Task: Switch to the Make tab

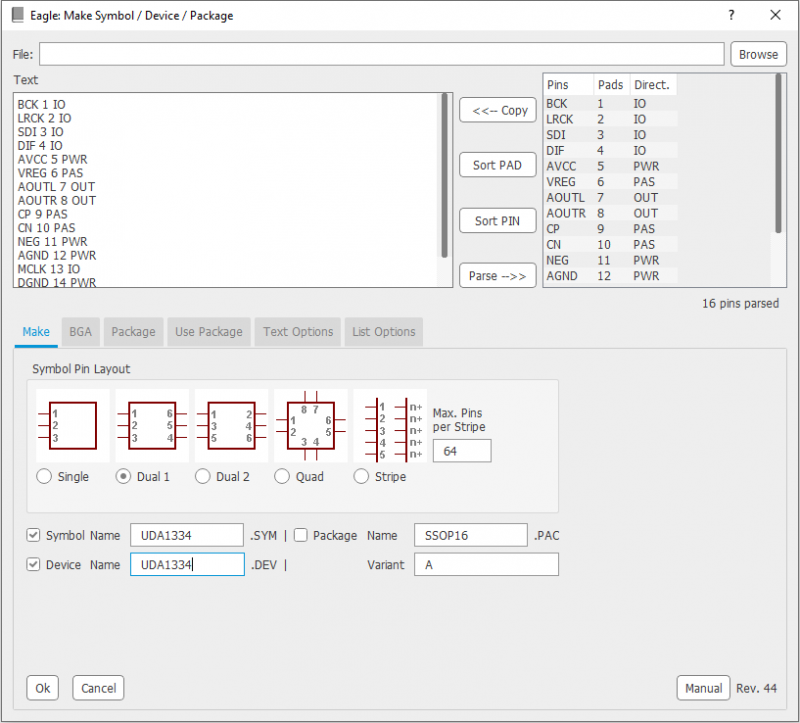Action: point(36,332)
